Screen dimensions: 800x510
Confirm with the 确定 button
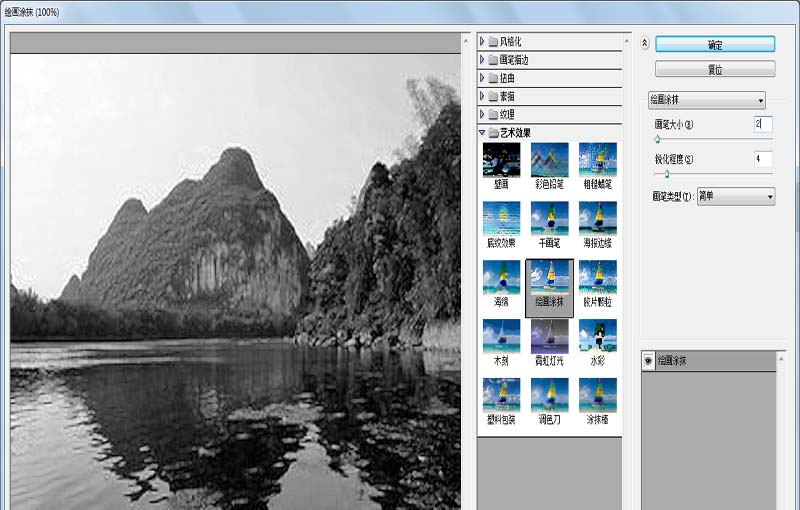point(715,44)
